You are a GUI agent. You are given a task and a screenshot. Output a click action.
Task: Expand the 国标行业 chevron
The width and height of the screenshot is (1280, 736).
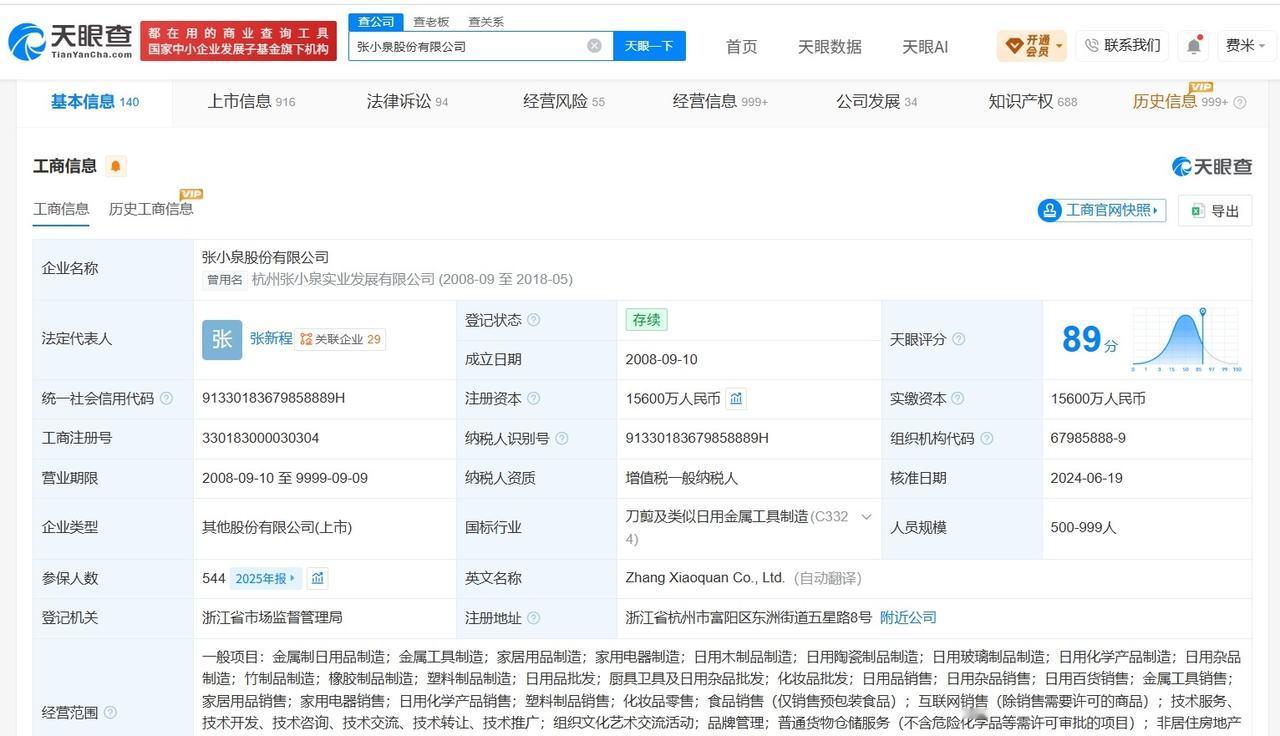click(x=866, y=517)
